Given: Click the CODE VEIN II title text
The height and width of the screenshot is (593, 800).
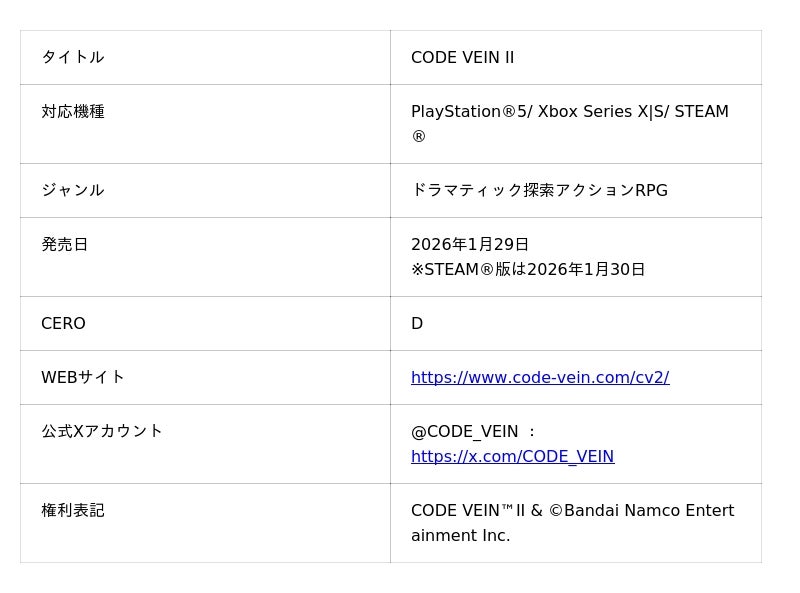Looking at the screenshot, I should click(462, 57).
